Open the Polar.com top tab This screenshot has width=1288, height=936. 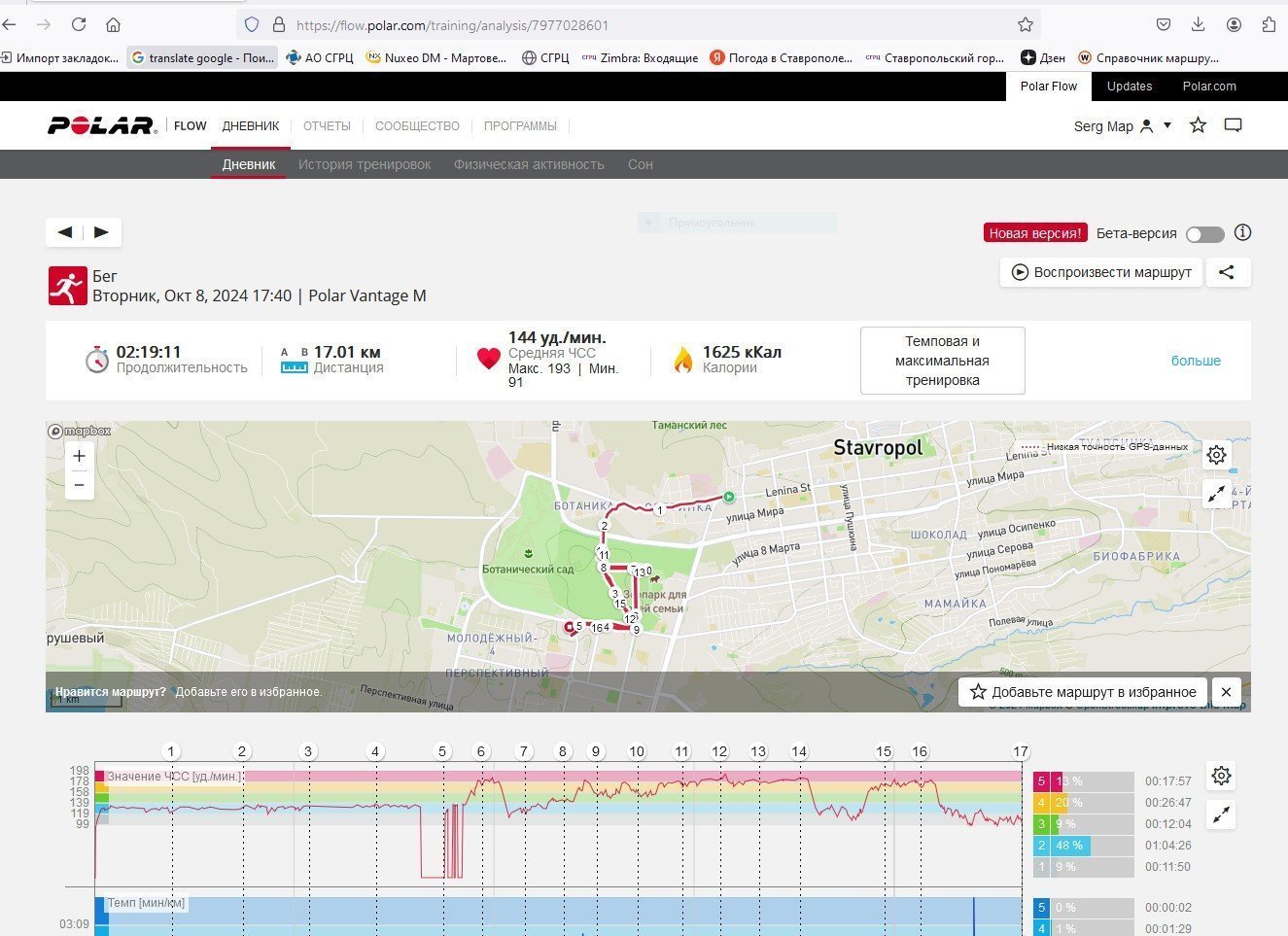[x=1209, y=87]
